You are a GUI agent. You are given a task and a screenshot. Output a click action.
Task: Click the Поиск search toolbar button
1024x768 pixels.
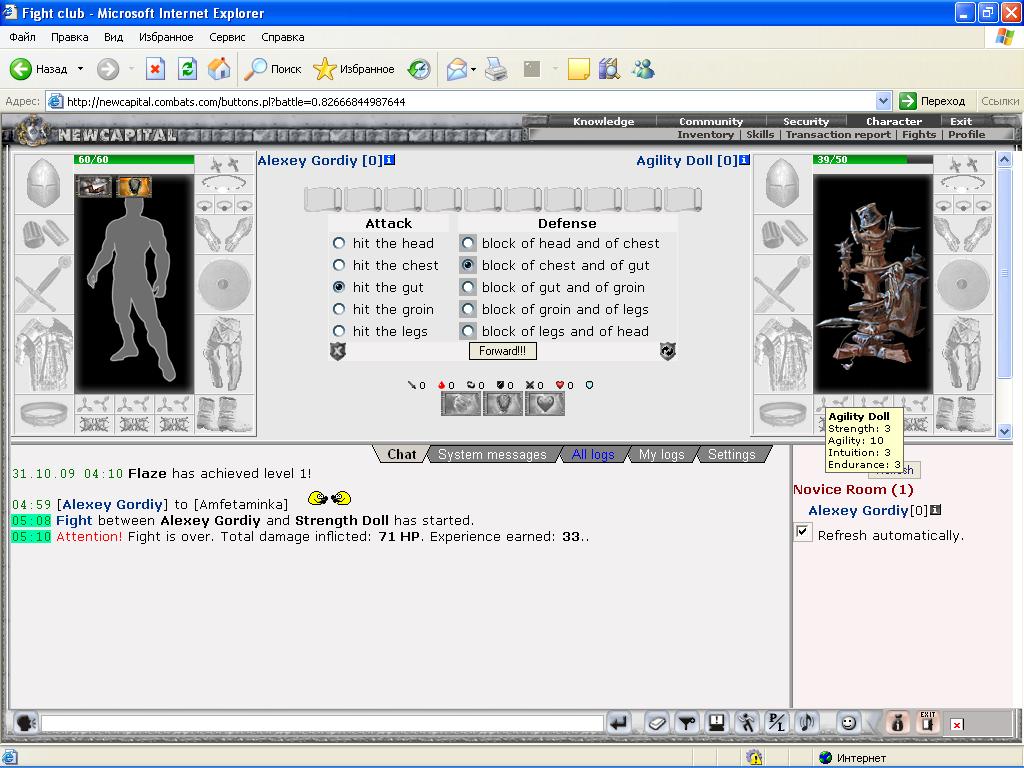click(273, 69)
